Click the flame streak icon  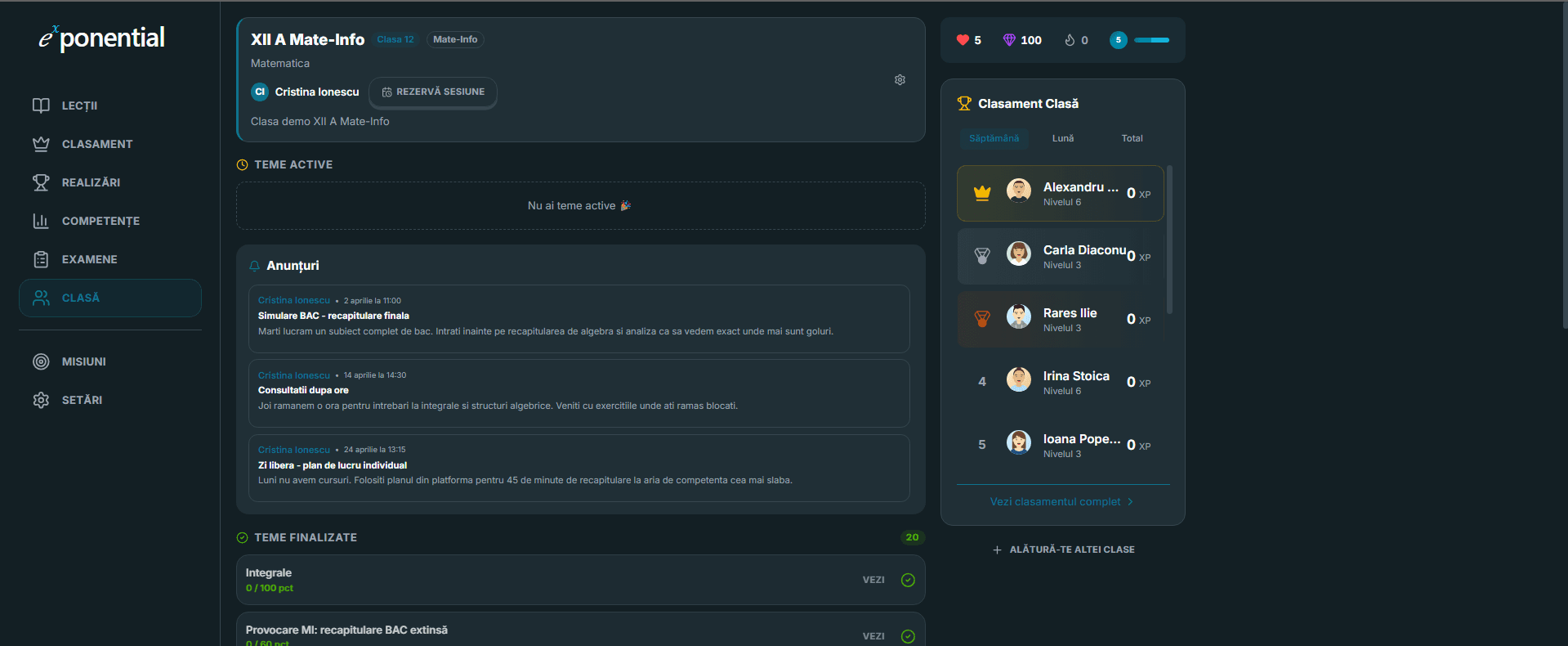click(x=1070, y=40)
